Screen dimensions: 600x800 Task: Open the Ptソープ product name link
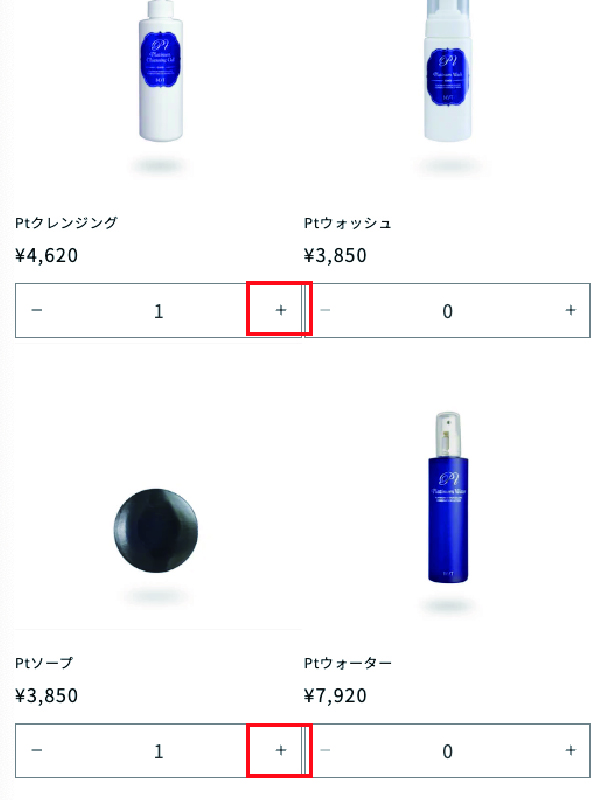tap(44, 663)
